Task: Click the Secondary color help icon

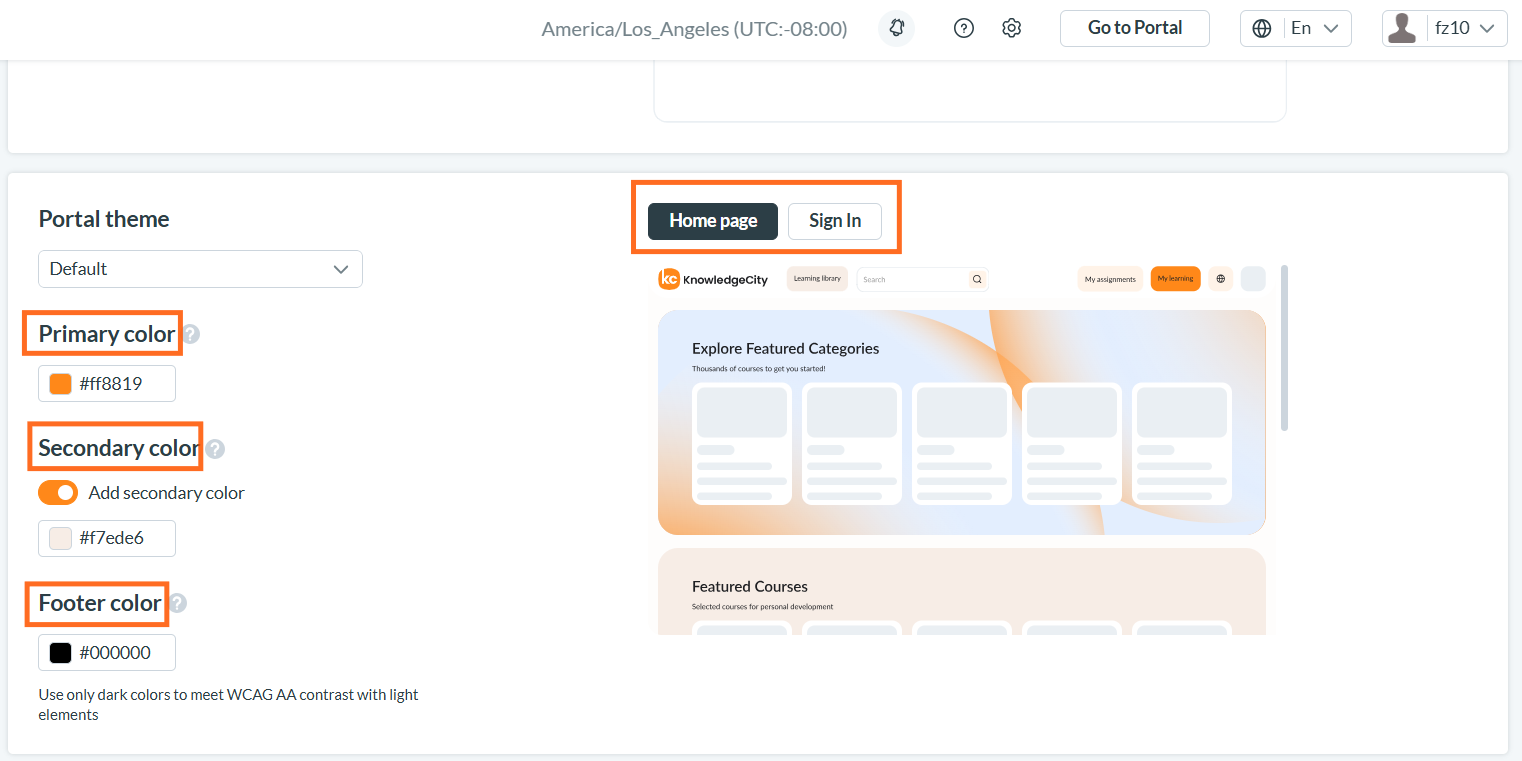Action: 215,449
